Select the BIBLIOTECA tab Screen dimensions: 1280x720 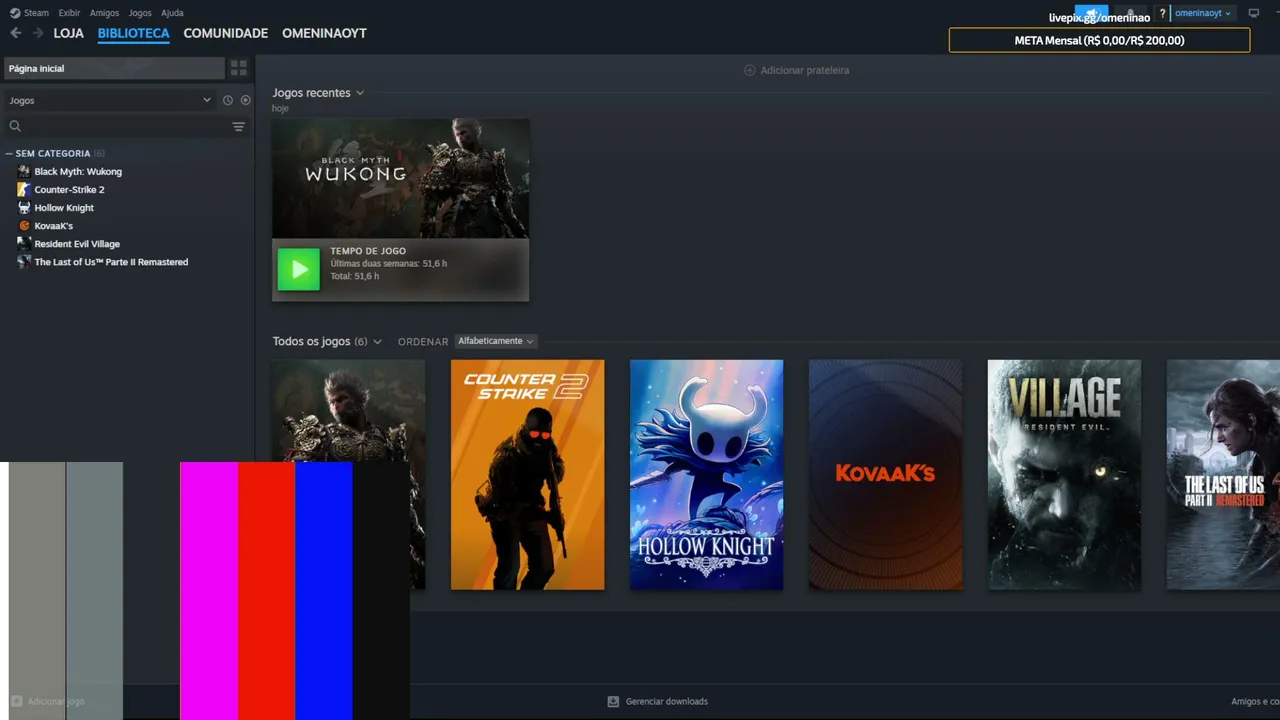pyautogui.click(x=134, y=33)
